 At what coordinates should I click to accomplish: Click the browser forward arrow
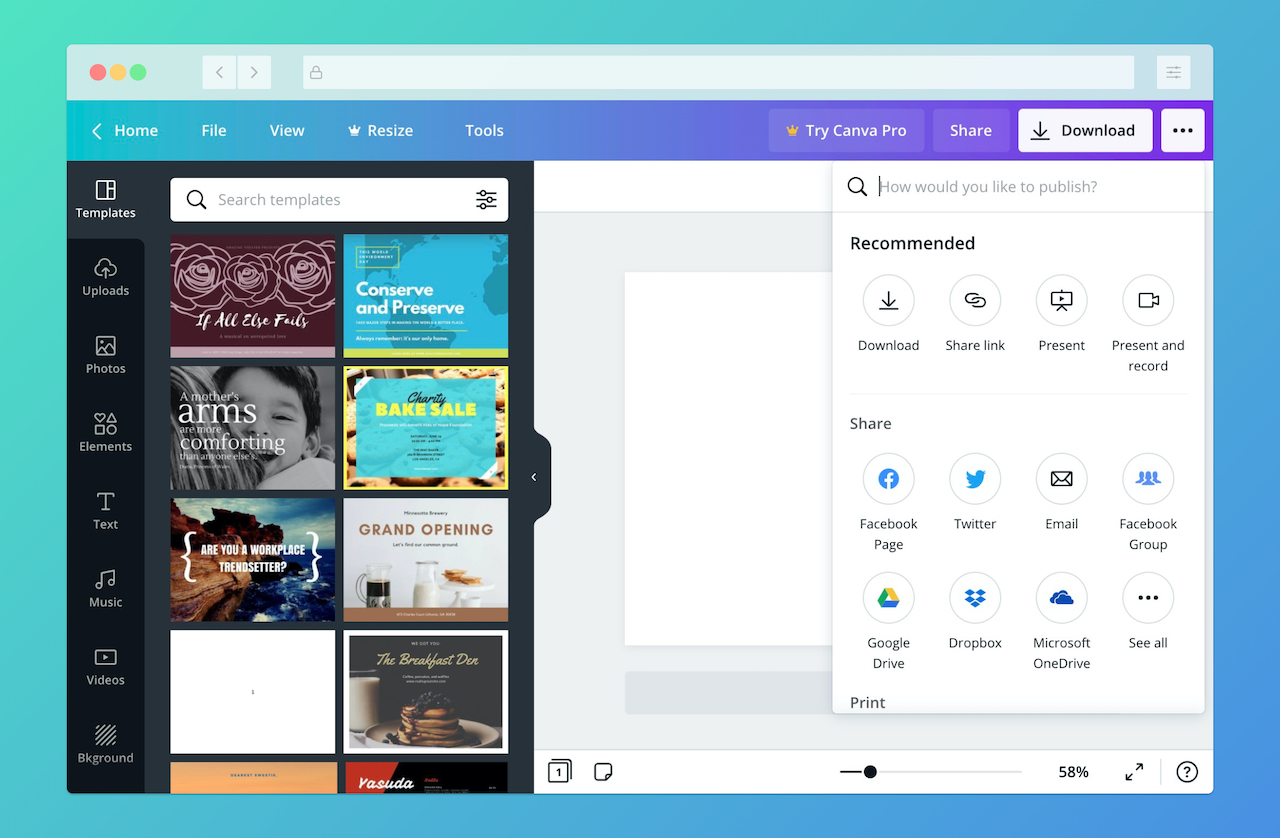click(x=254, y=72)
